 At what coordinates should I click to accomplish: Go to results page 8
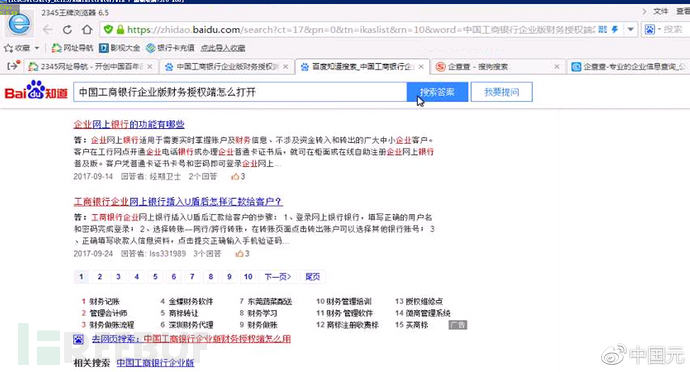pyautogui.click(x=211, y=276)
